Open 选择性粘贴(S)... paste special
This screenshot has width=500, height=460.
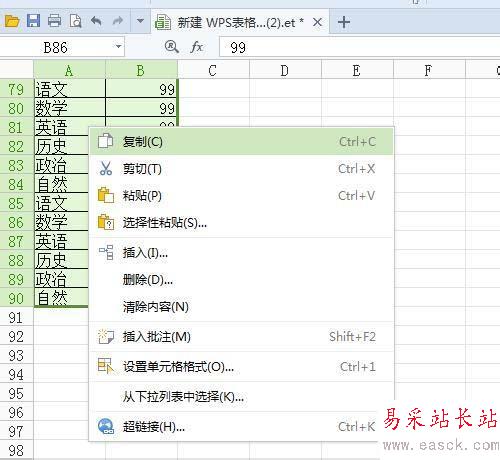tap(242, 222)
